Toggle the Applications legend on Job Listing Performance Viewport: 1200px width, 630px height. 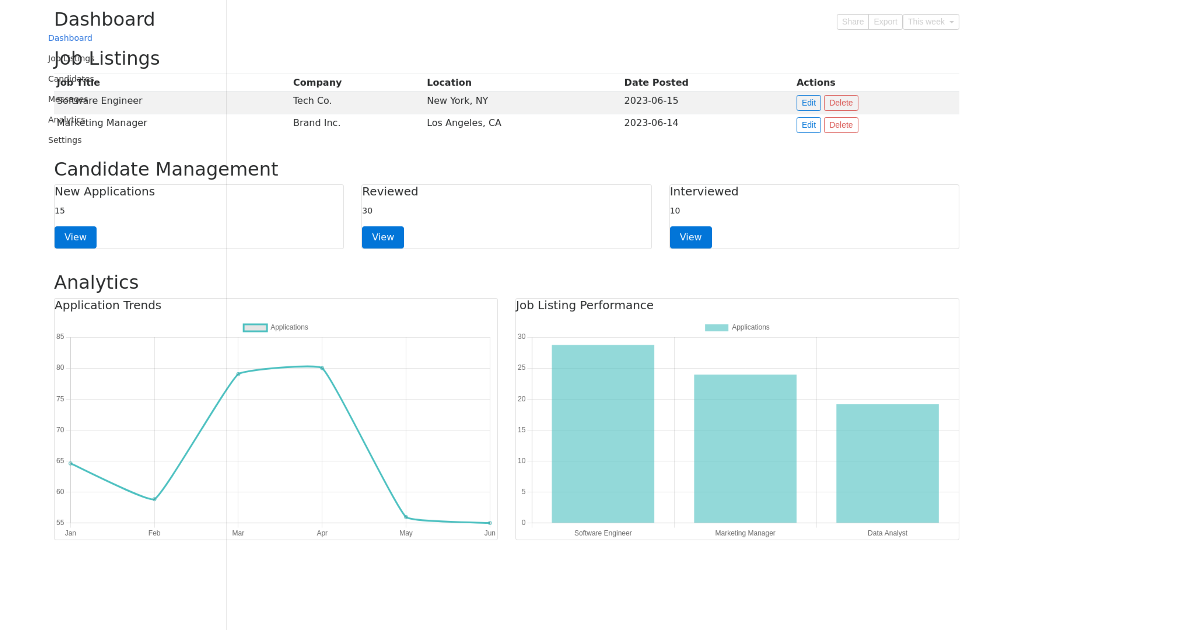[x=737, y=326]
